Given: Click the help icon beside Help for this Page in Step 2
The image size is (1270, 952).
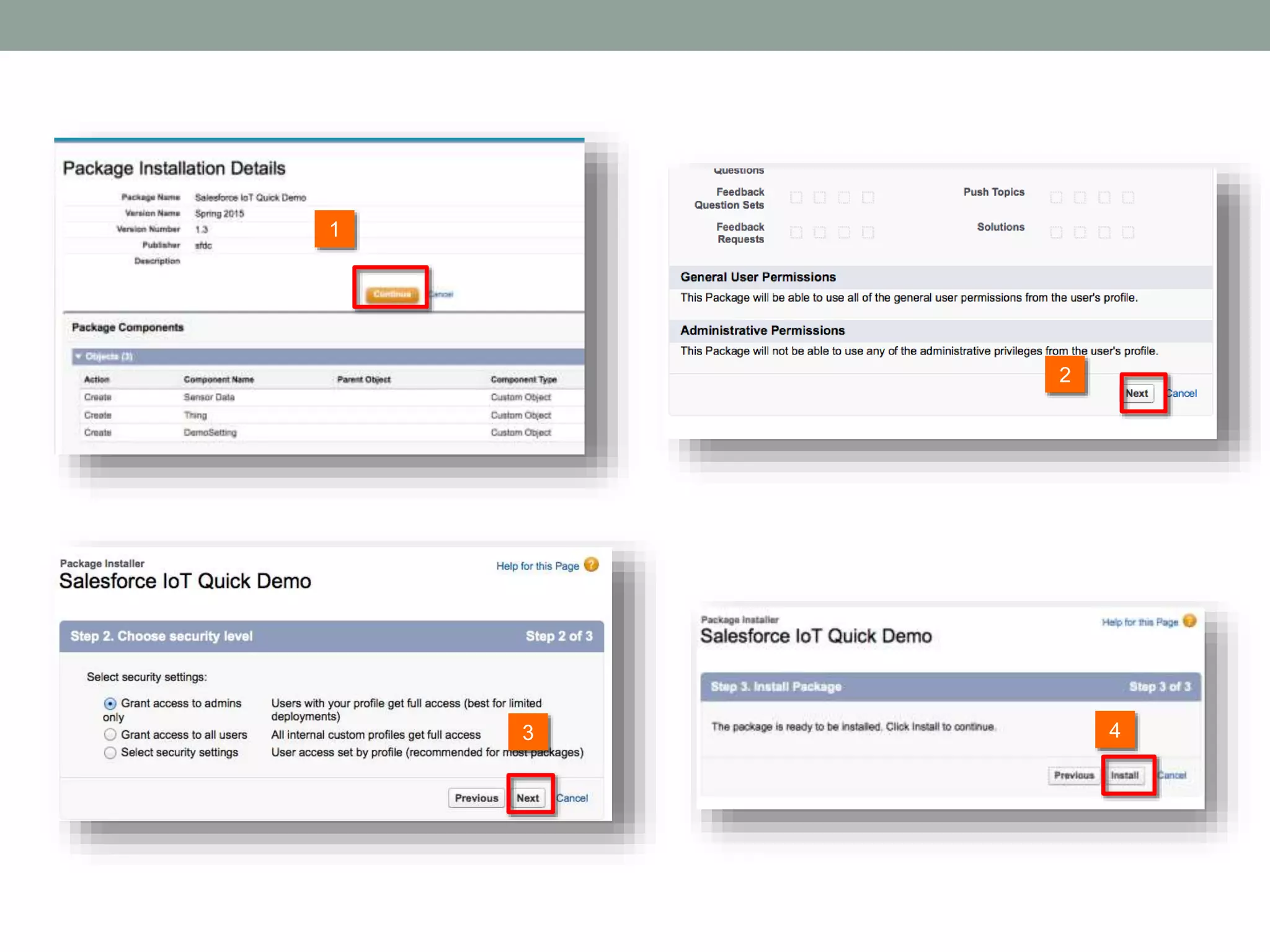Looking at the screenshot, I should pos(592,565).
